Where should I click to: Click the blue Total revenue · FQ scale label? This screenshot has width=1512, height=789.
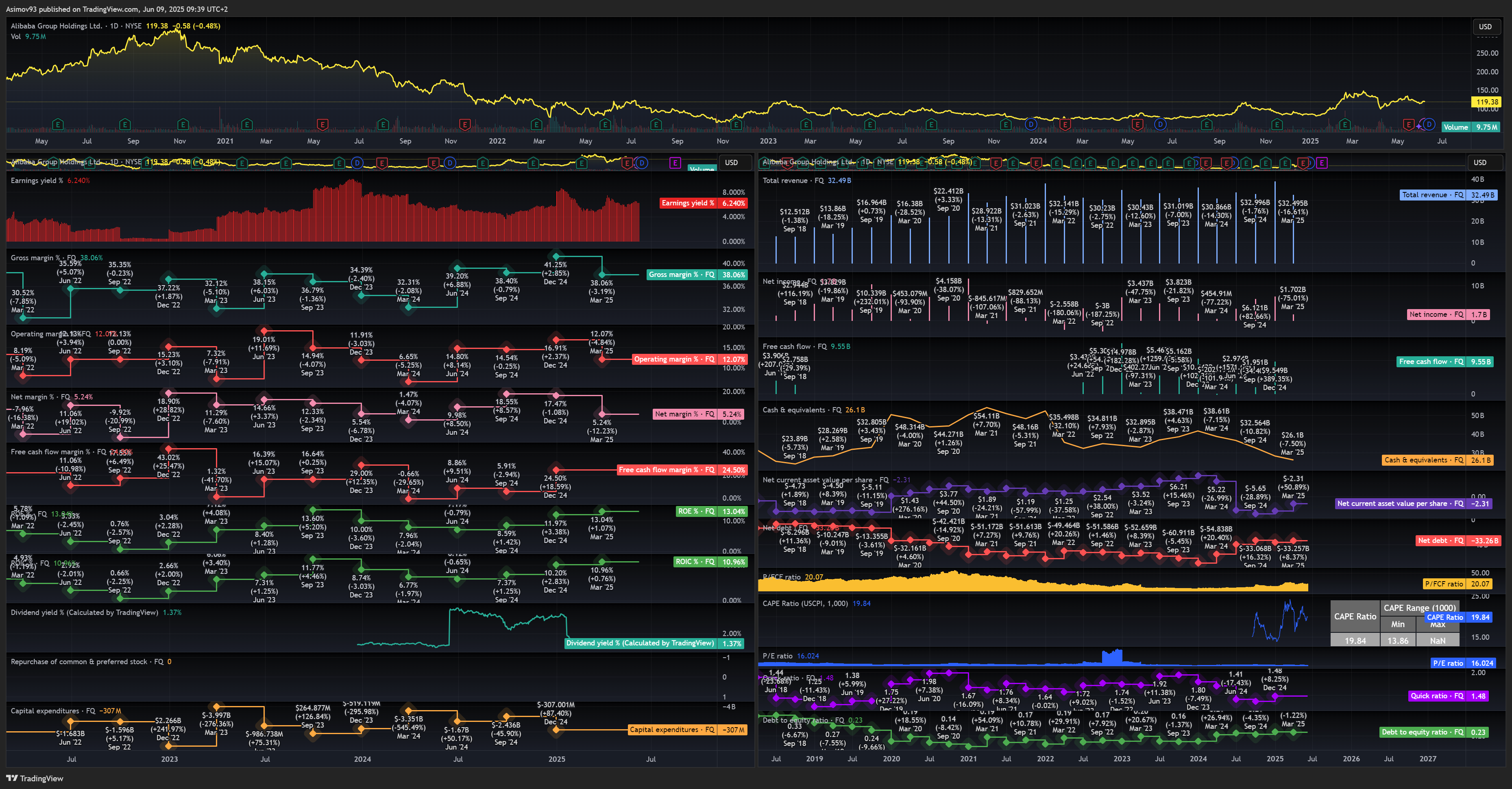click(1449, 195)
